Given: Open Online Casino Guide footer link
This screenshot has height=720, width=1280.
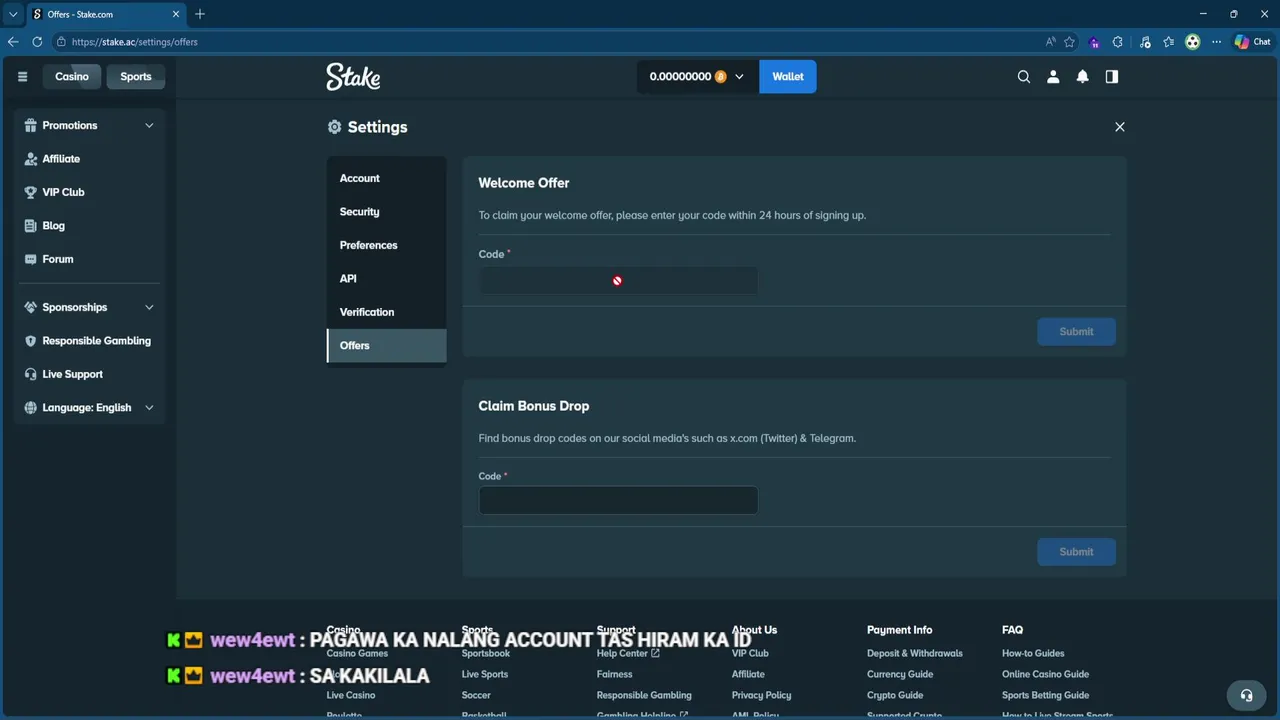Looking at the screenshot, I should pos(1045,674).
